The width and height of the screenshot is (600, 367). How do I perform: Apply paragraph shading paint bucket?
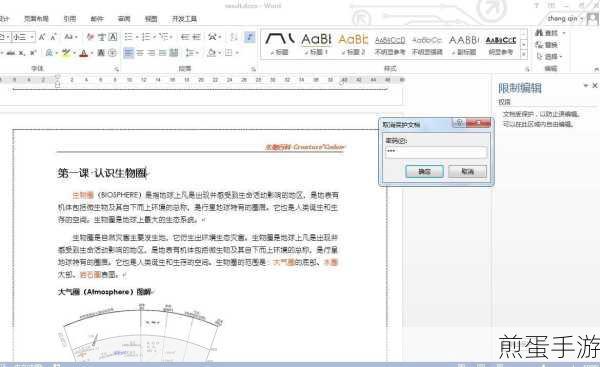212,53
